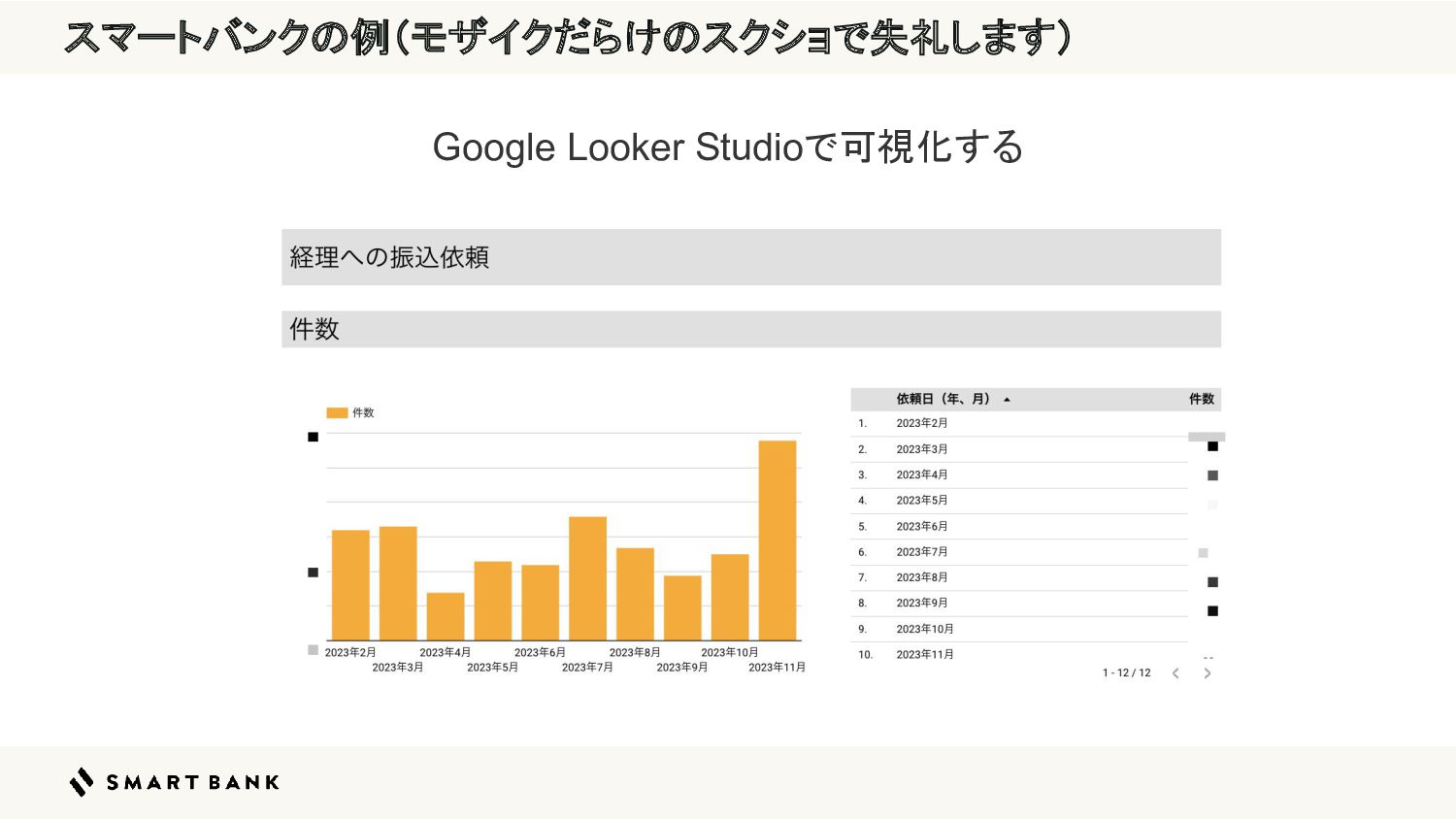Click the bar above the 2023年9月 label
Viewport: 1456px width, 819px height.
tap(682, 608)
